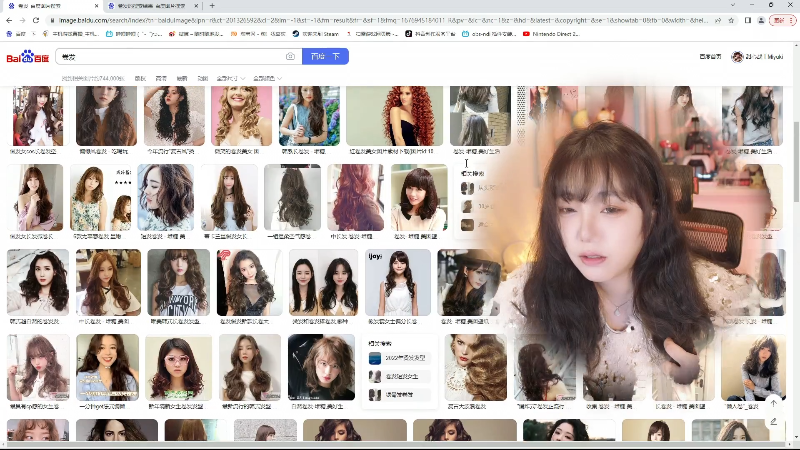Open blonde curly smiling woman image
Screen dimensions: 800x450
(241, 116)
